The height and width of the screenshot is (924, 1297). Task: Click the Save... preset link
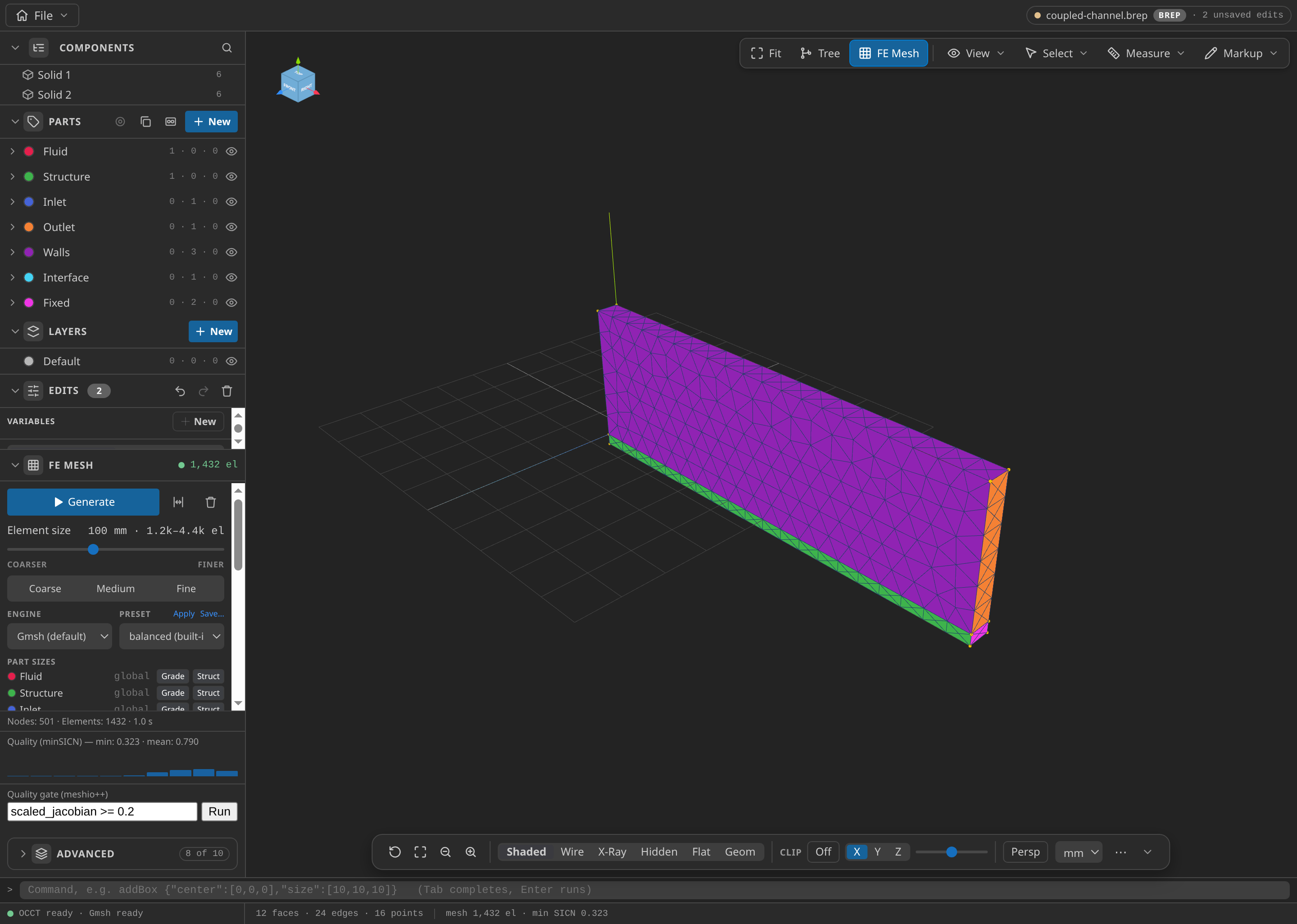pos(212,614)
